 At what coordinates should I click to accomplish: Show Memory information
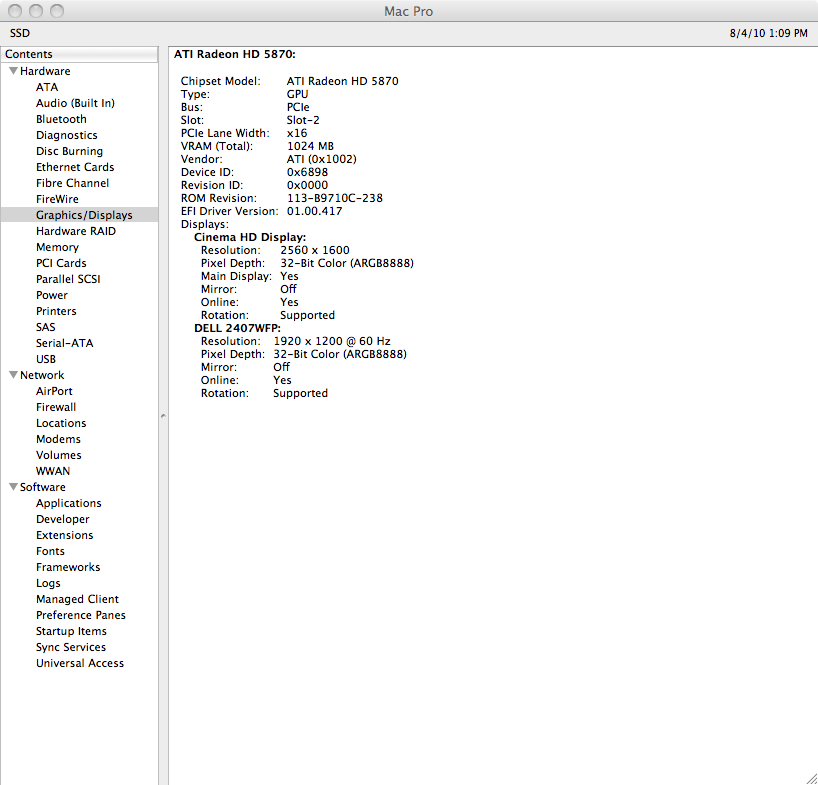pyautogui.click(x=57, y=247)
